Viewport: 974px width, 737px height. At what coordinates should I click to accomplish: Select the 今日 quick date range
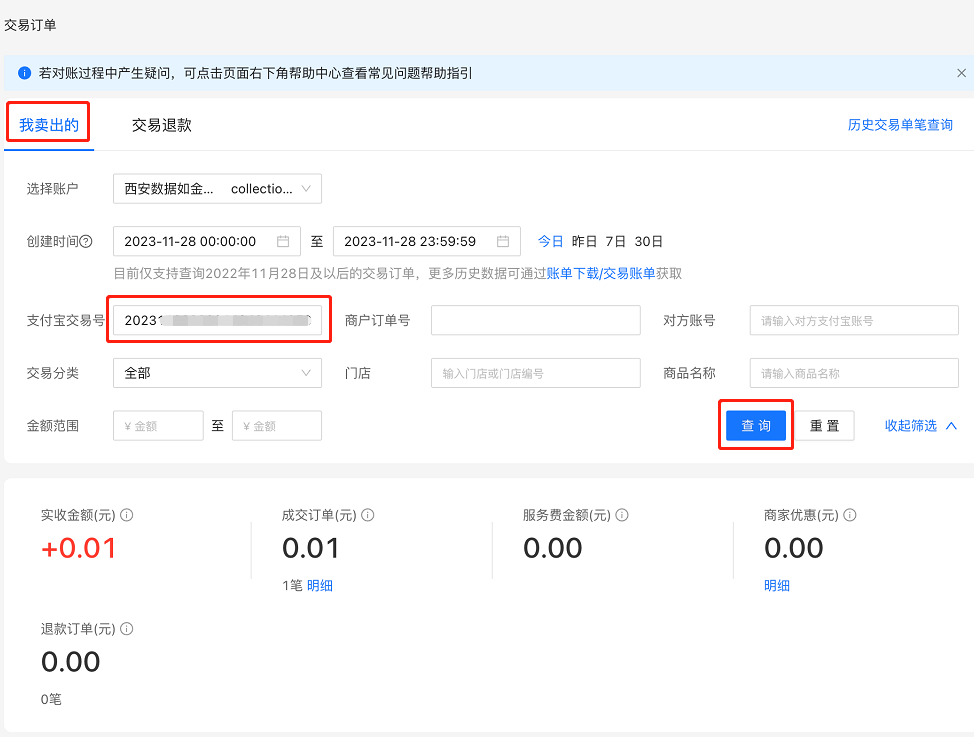click(x=550, y=241)
